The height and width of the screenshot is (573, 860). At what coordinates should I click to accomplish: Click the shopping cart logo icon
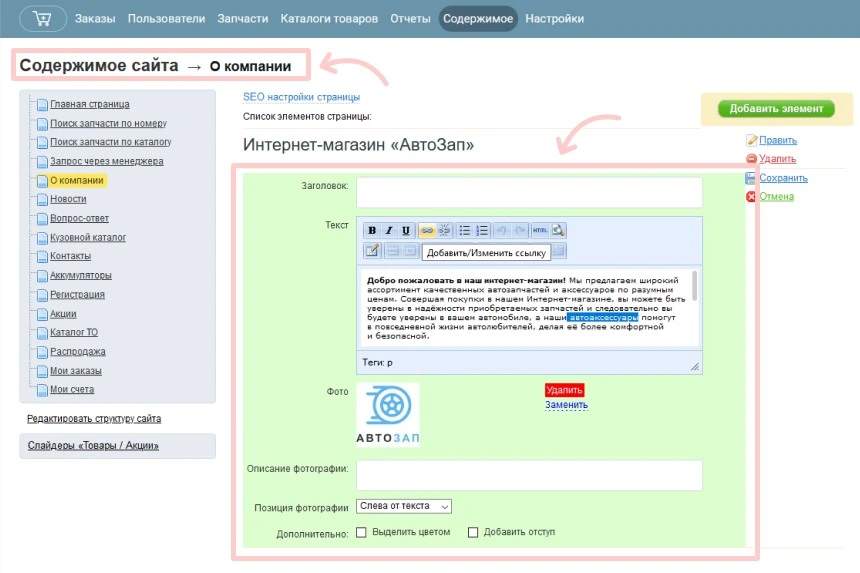[x=43, y=18]
